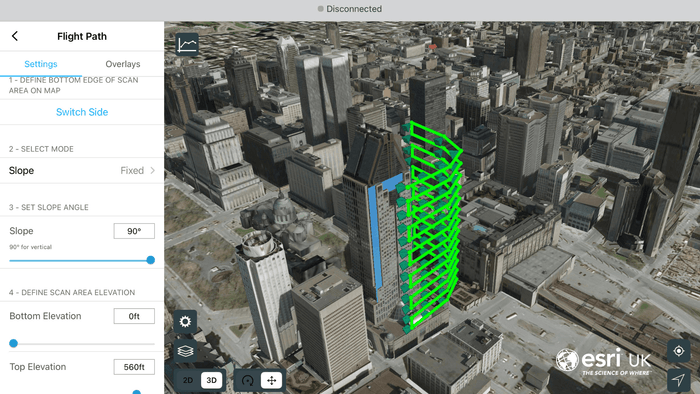Click the Slope angle slider handle
This screenshot has width=700, height=394.
click(151, 260)
